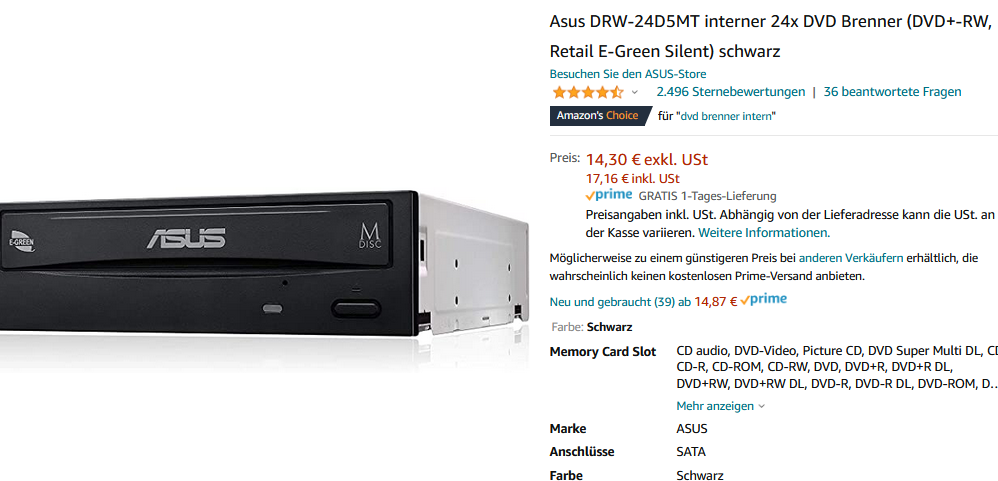Open the 2.496 Sternebewertungen link
This screenshot has height=481, width=998.
731,92
